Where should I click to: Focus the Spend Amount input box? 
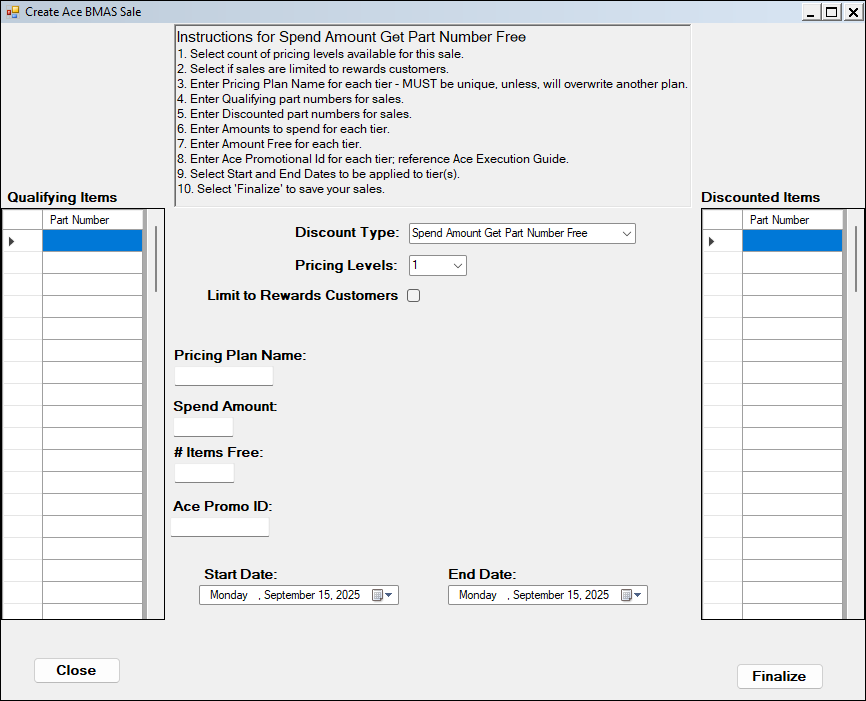tap(203, 427)
